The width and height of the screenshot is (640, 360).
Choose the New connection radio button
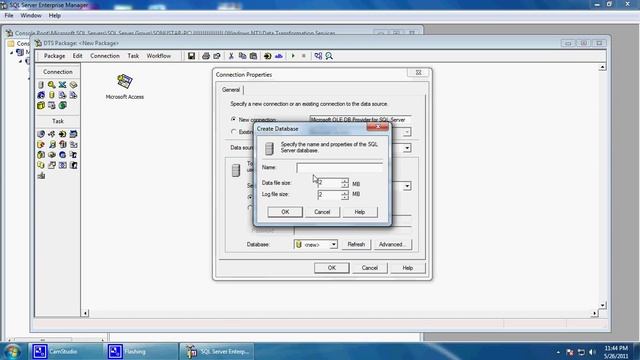[x=233, y=119]
